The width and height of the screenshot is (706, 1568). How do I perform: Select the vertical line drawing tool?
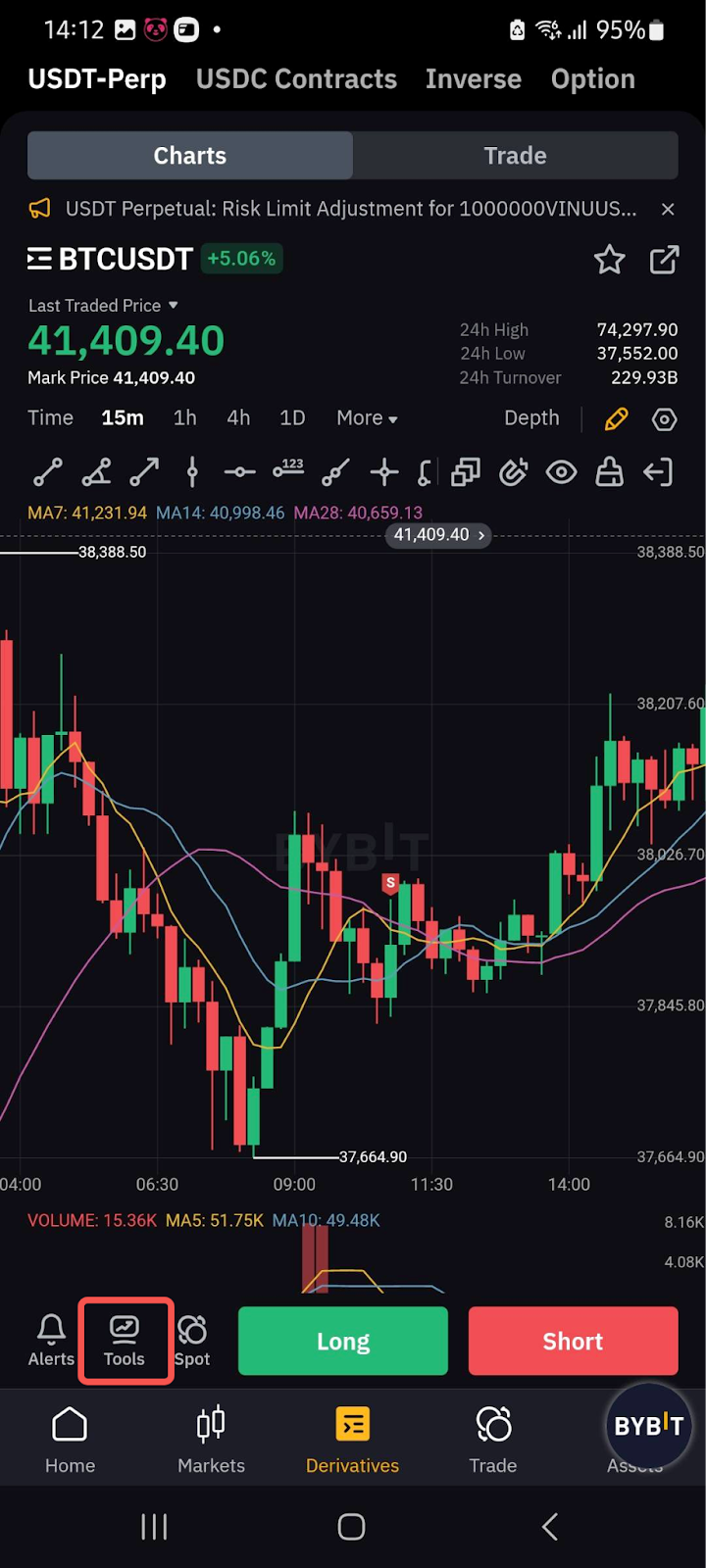(x=192, y=472)
